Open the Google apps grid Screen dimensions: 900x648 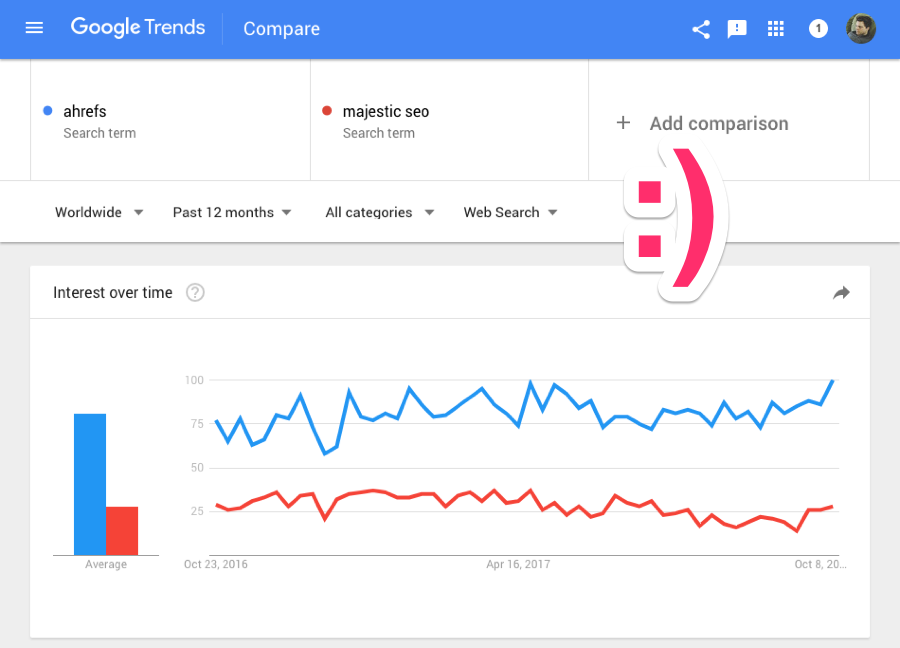[776, 29]
